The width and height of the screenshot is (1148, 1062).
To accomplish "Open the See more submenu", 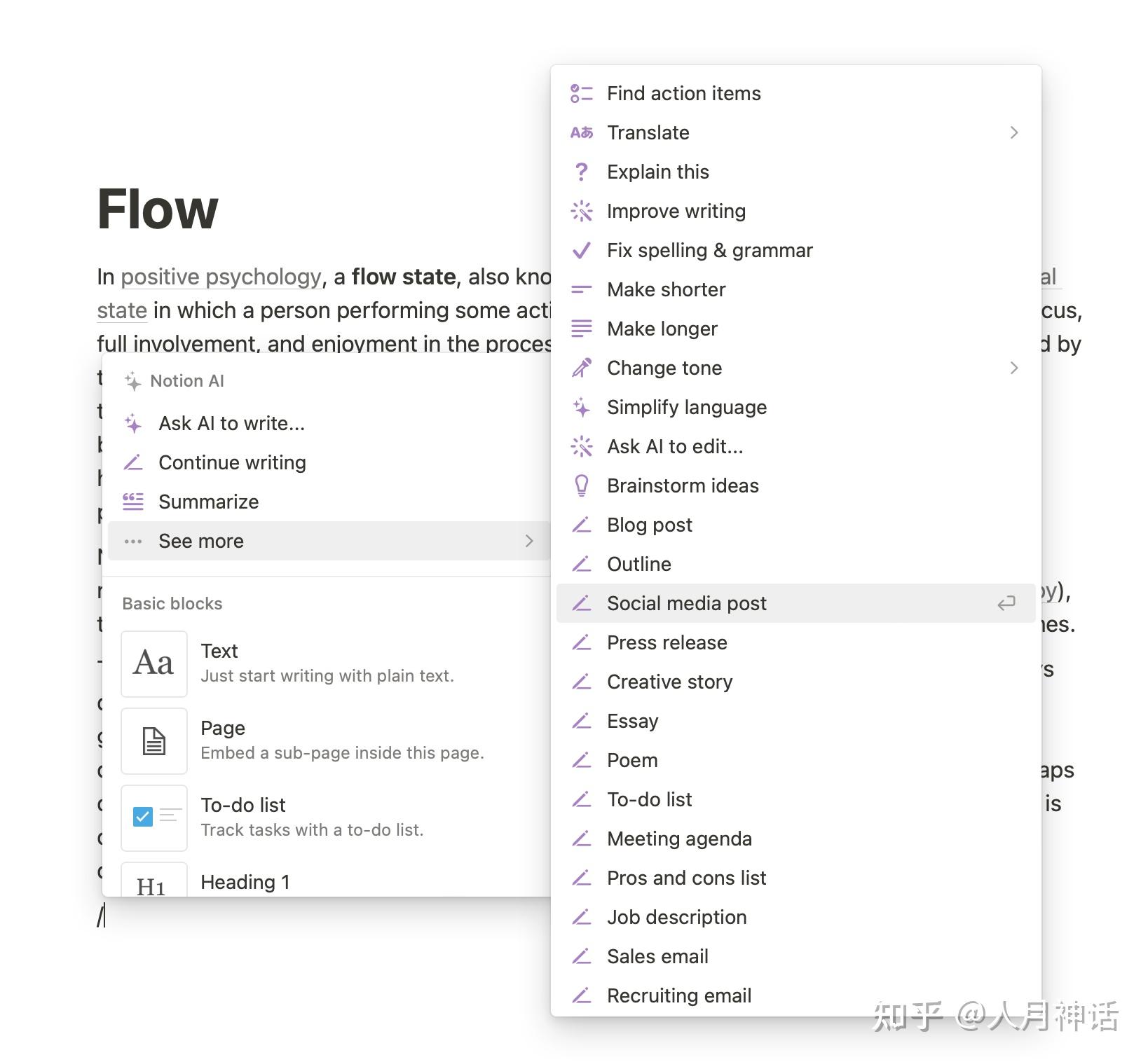I will click(x=201, y=540).
